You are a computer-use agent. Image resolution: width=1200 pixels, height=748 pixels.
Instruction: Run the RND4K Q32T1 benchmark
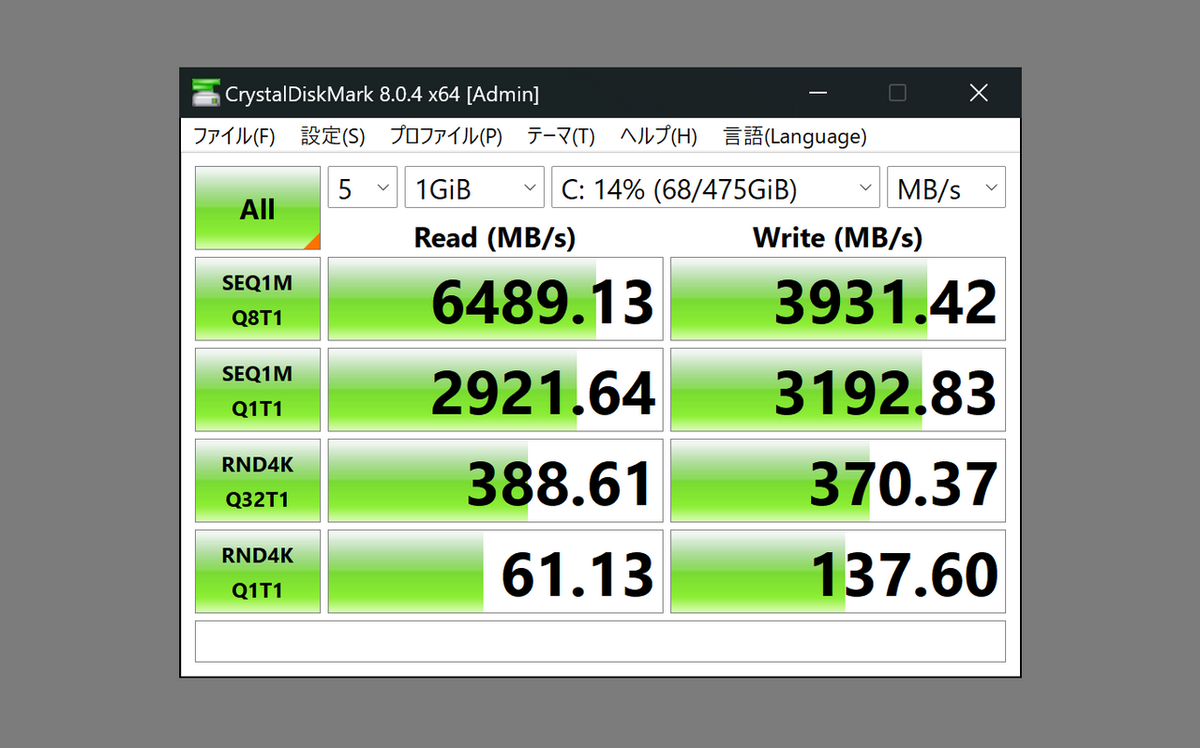(x=258, y=481)
